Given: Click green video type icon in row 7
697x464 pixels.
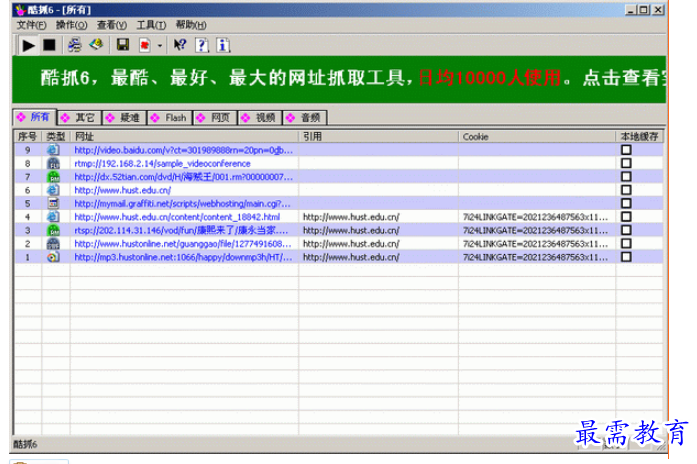Looking at the screenshot, I should (x=53, y=176).
